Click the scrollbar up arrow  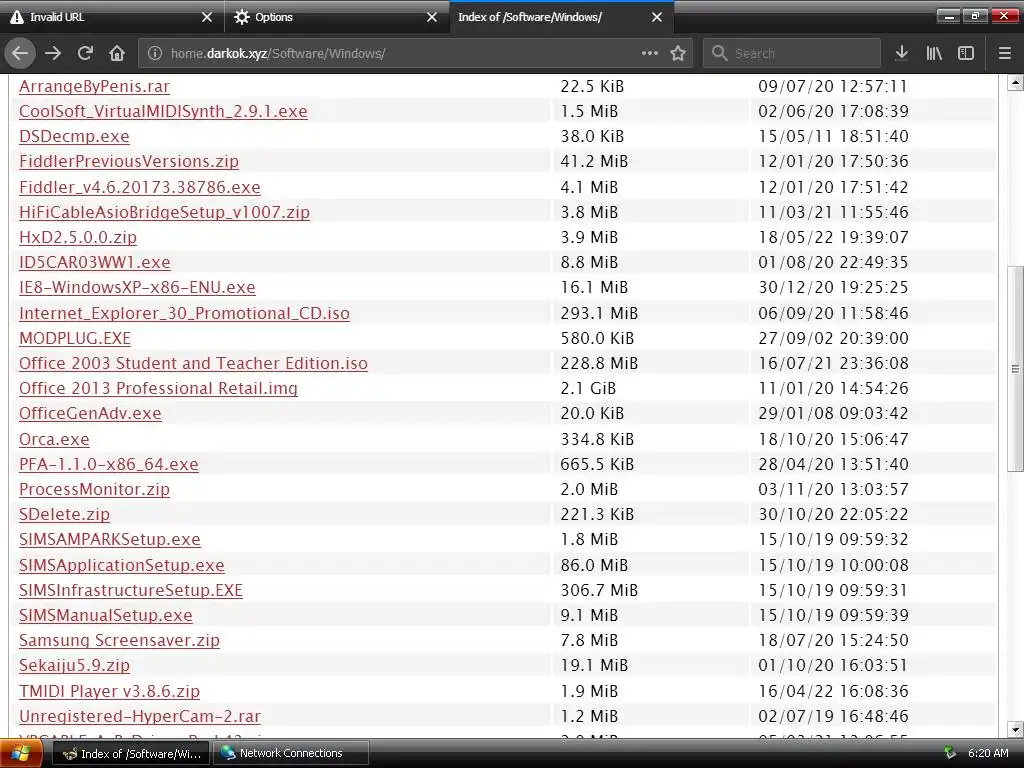1015,82
